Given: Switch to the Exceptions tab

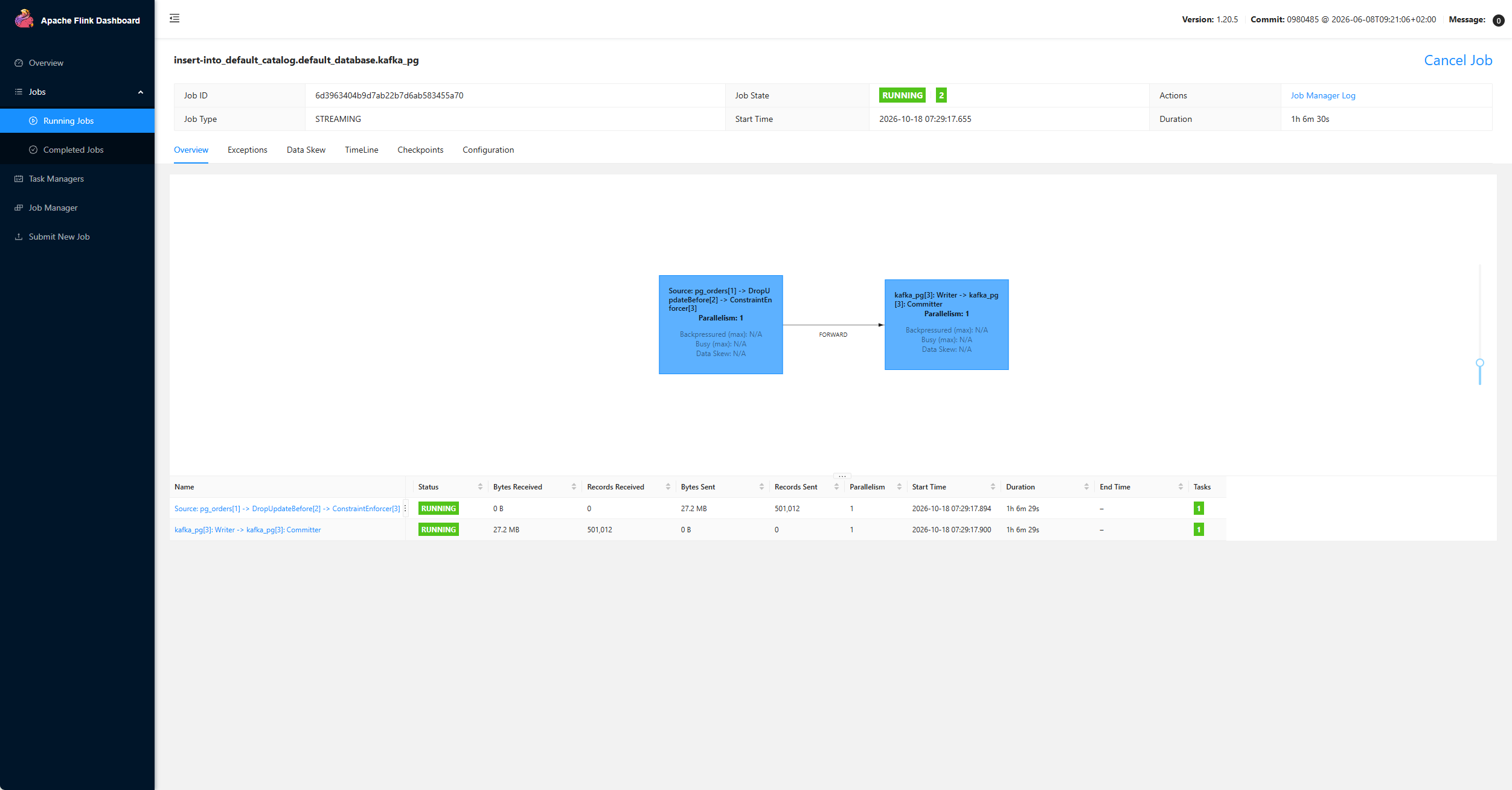Looking at the screenshot, I should coord(248,150).
